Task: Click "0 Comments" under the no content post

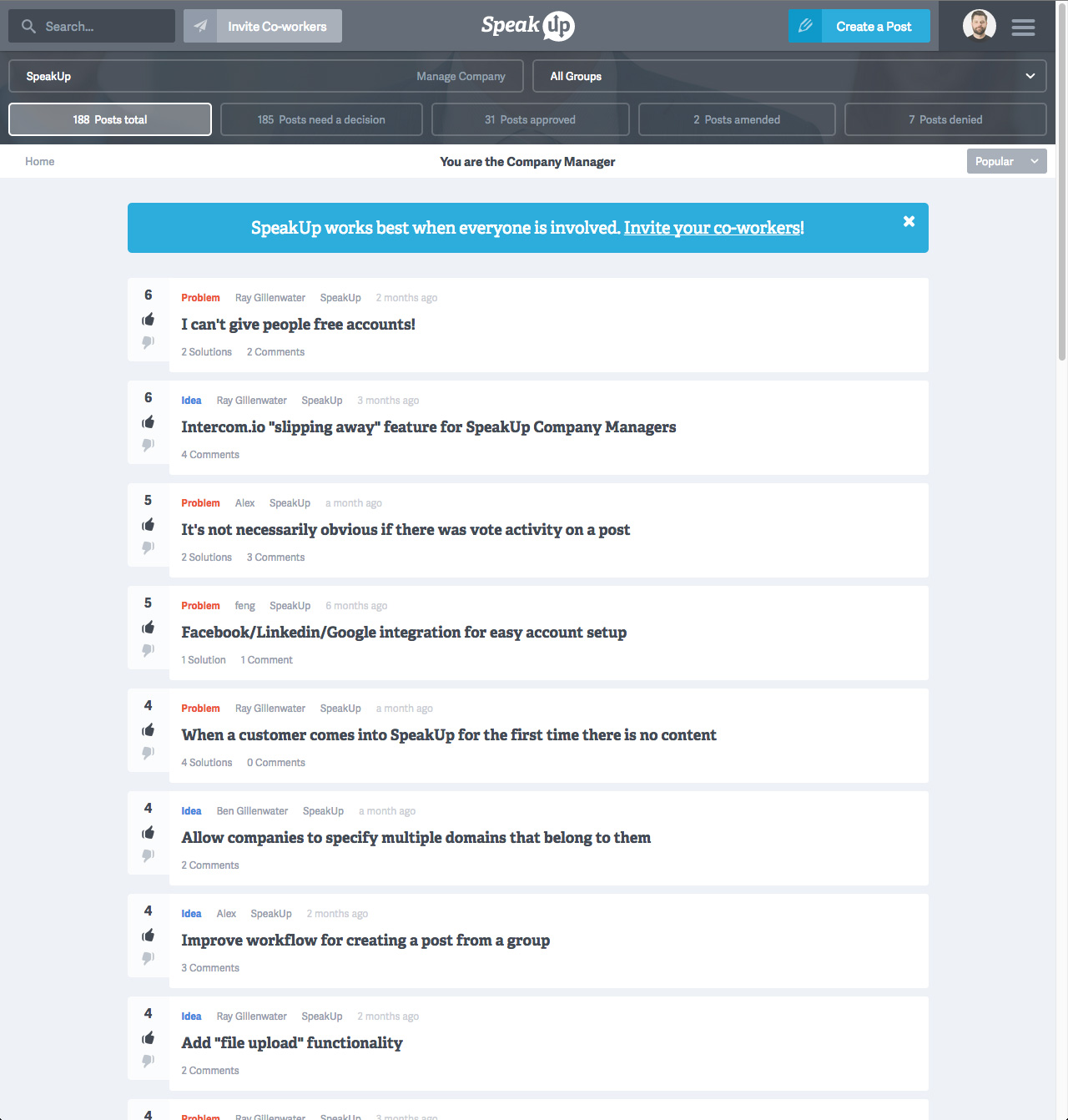Action: 276,762
